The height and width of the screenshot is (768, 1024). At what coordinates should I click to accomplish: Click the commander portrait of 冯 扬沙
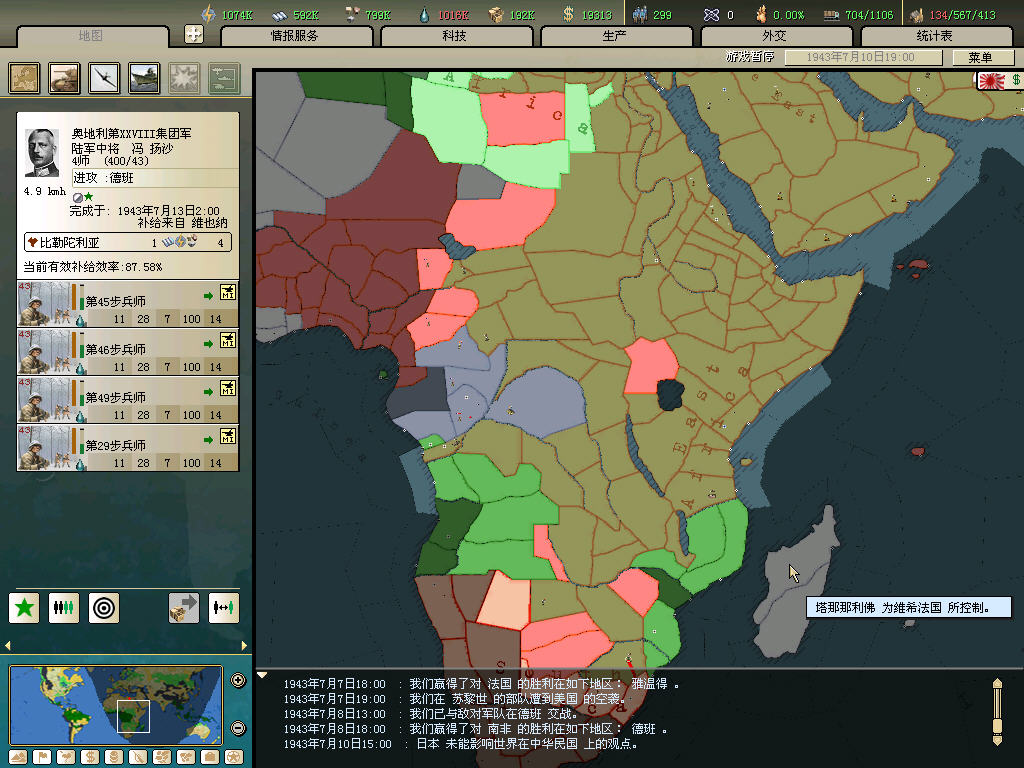point(42,151)
